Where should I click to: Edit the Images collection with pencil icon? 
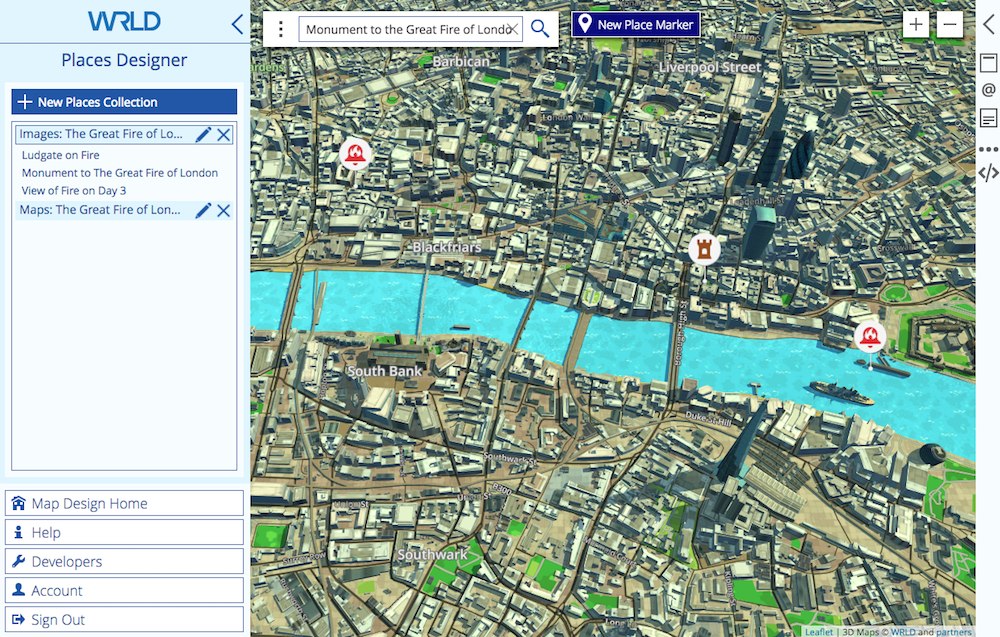click(x=203, y=134)
